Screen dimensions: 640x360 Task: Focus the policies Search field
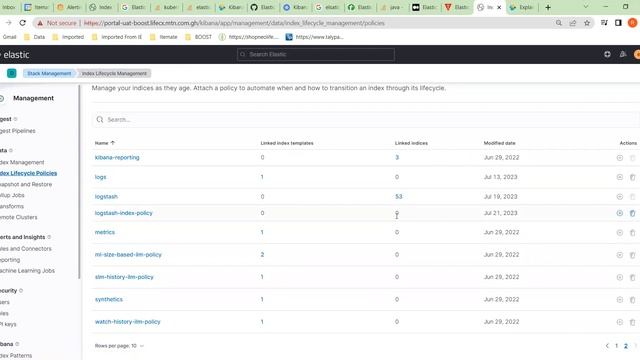363,120
